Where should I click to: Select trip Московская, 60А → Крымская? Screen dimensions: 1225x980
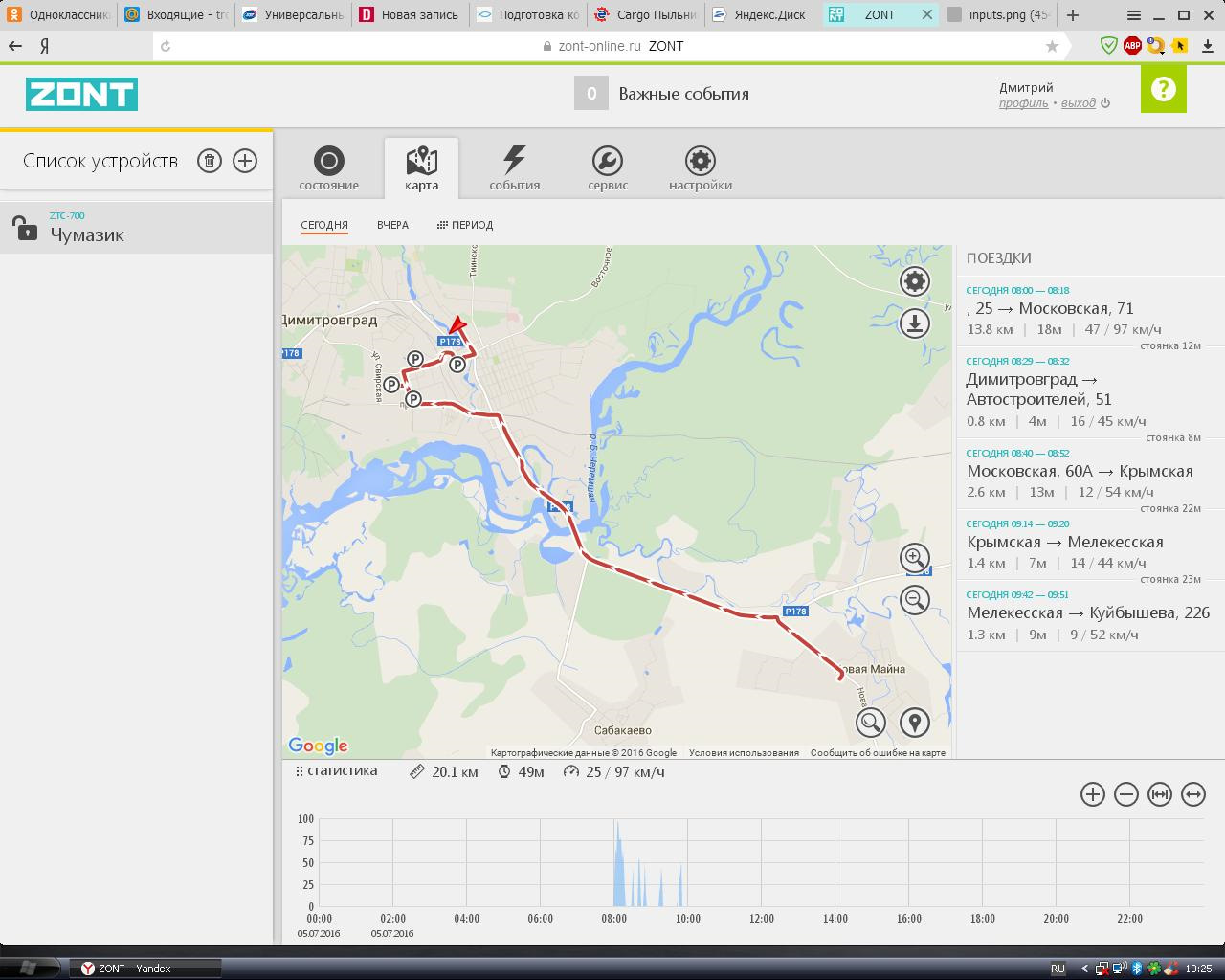1091,476
